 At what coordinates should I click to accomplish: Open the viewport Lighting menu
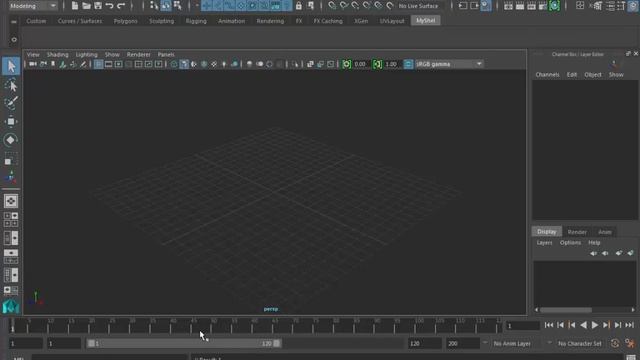point(87,54)
